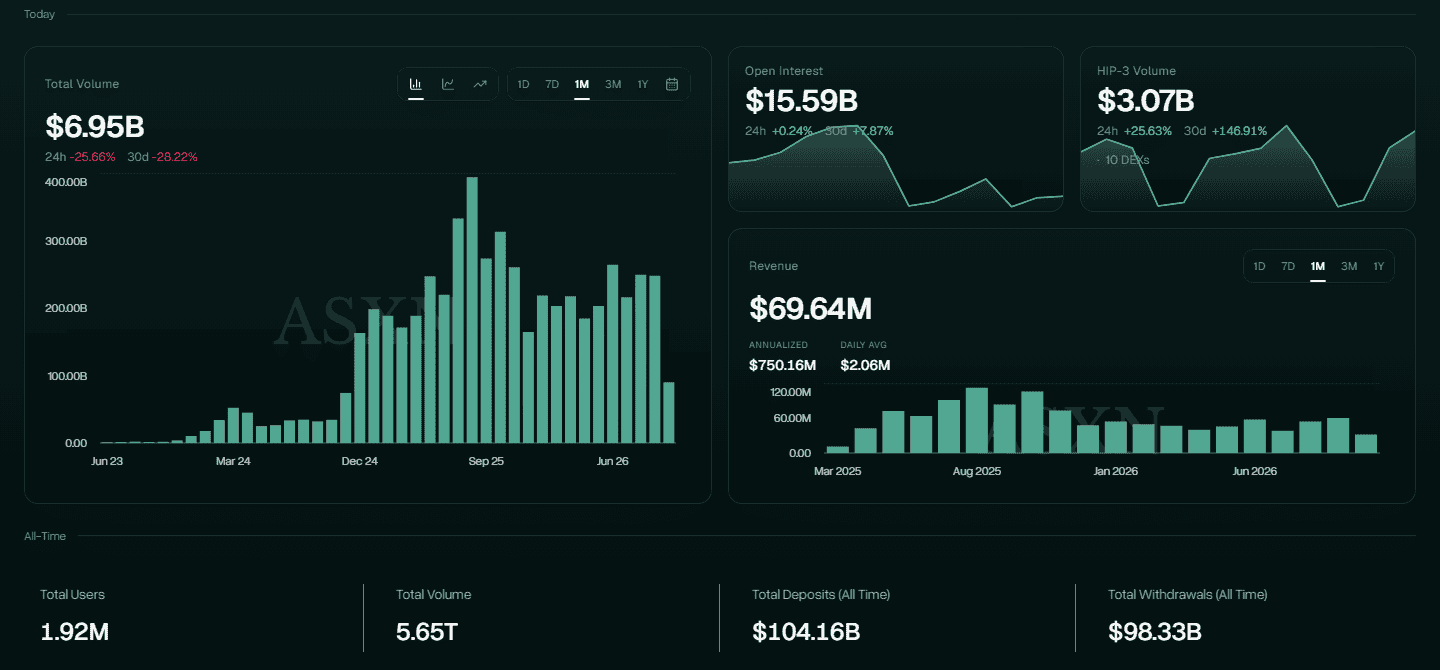Click the 10 DEXs label

point(1127,160)
